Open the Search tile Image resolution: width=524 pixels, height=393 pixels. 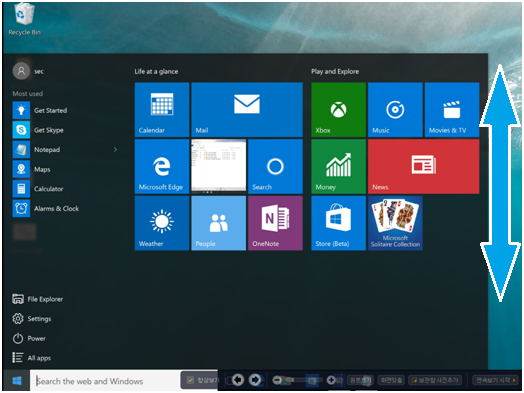click(x=275, y=166)
